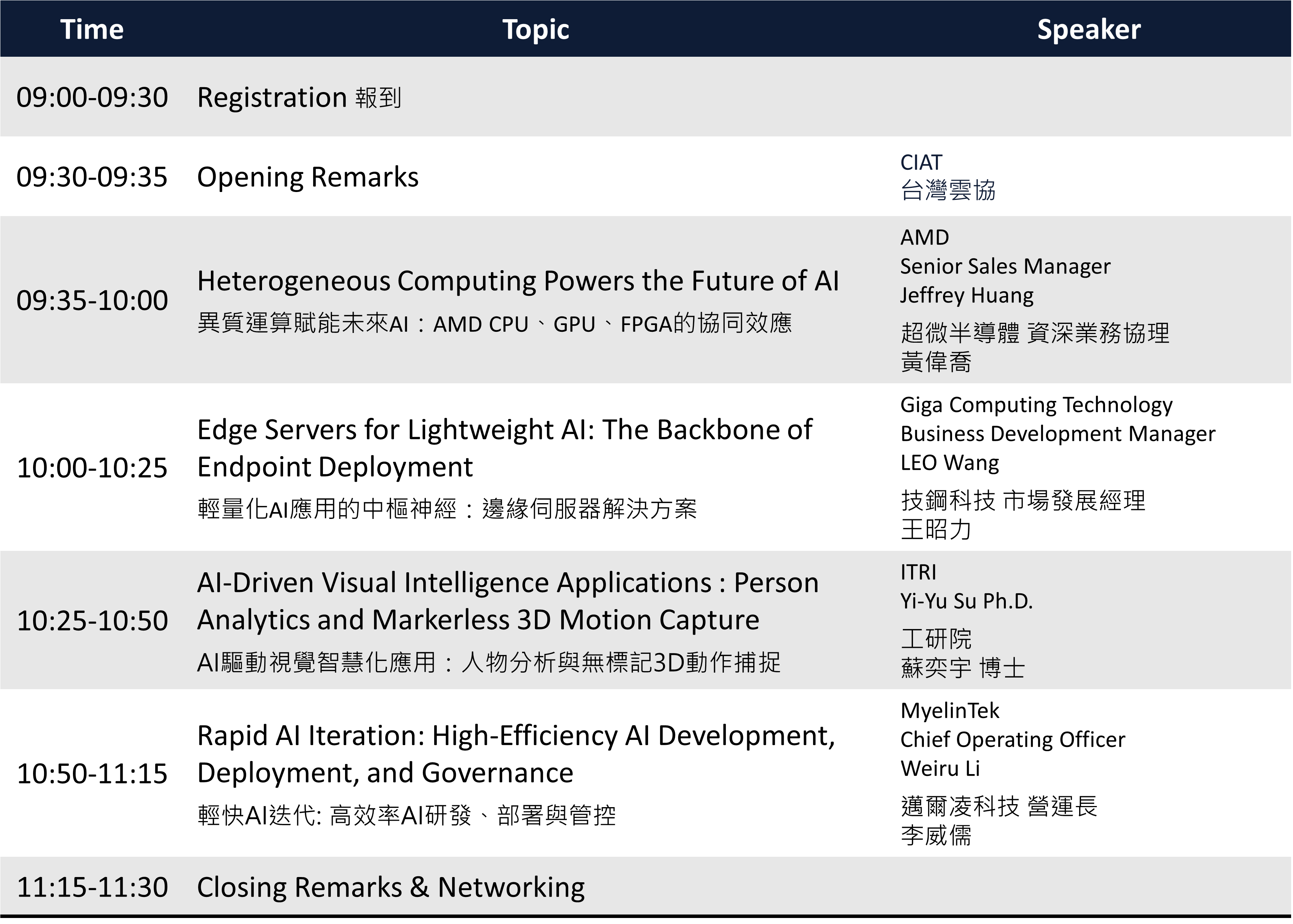
Task: Click the Topic column header
Action: click(x=536, y=29)
